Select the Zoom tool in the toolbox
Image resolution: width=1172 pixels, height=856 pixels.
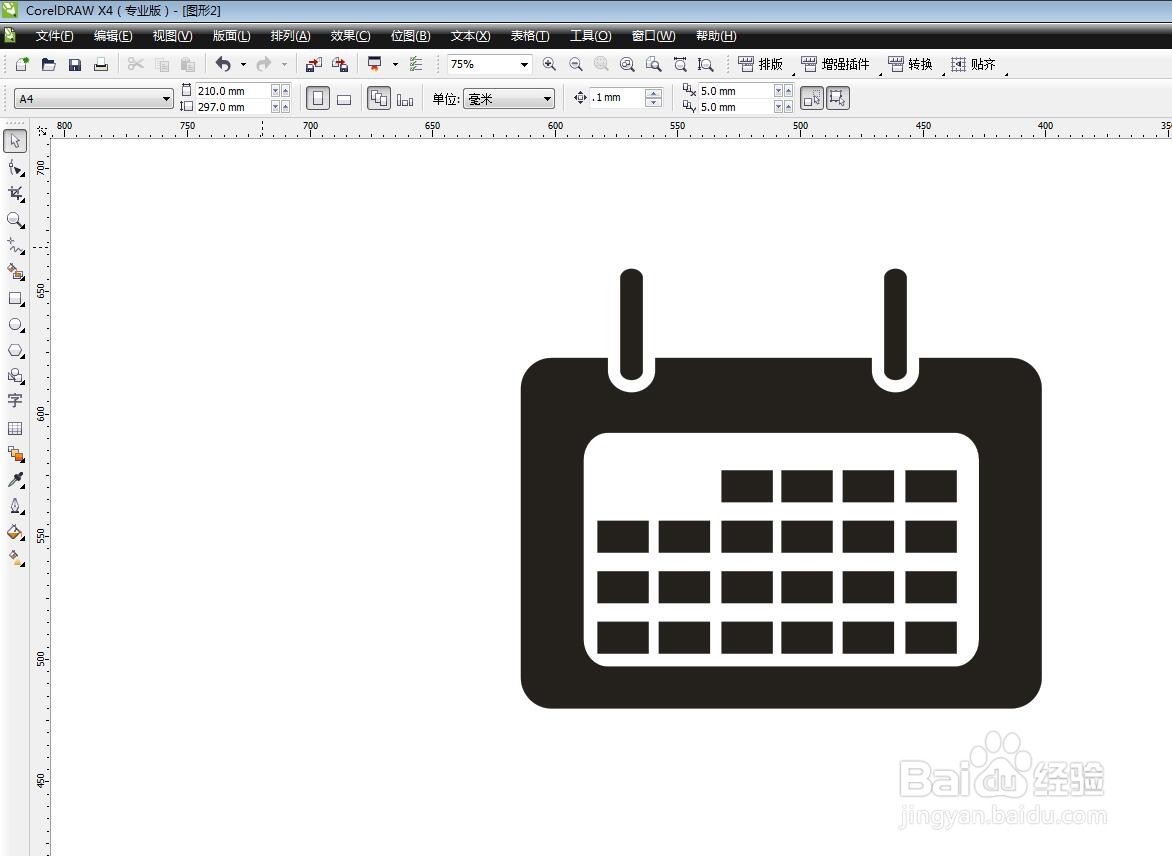click(x=15, y=220)
